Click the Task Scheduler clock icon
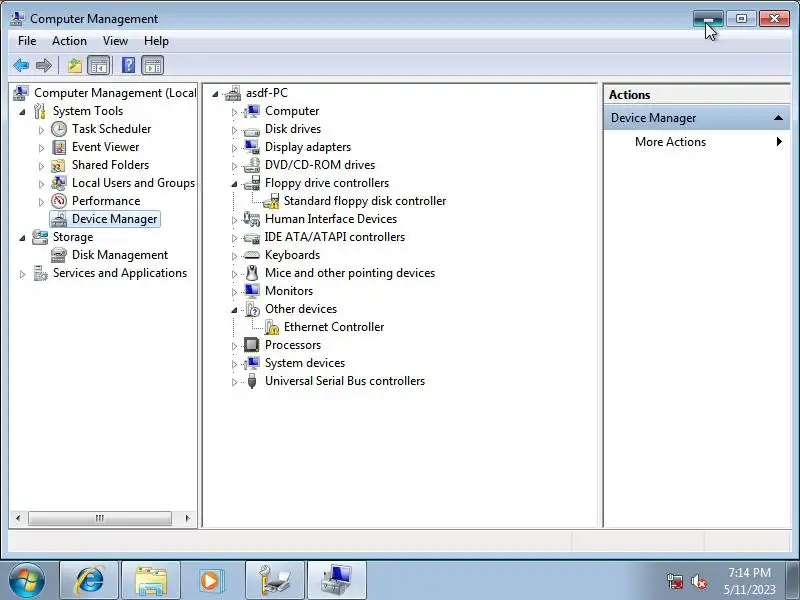Viewport: 800px width, 600px height. (59, 129)
